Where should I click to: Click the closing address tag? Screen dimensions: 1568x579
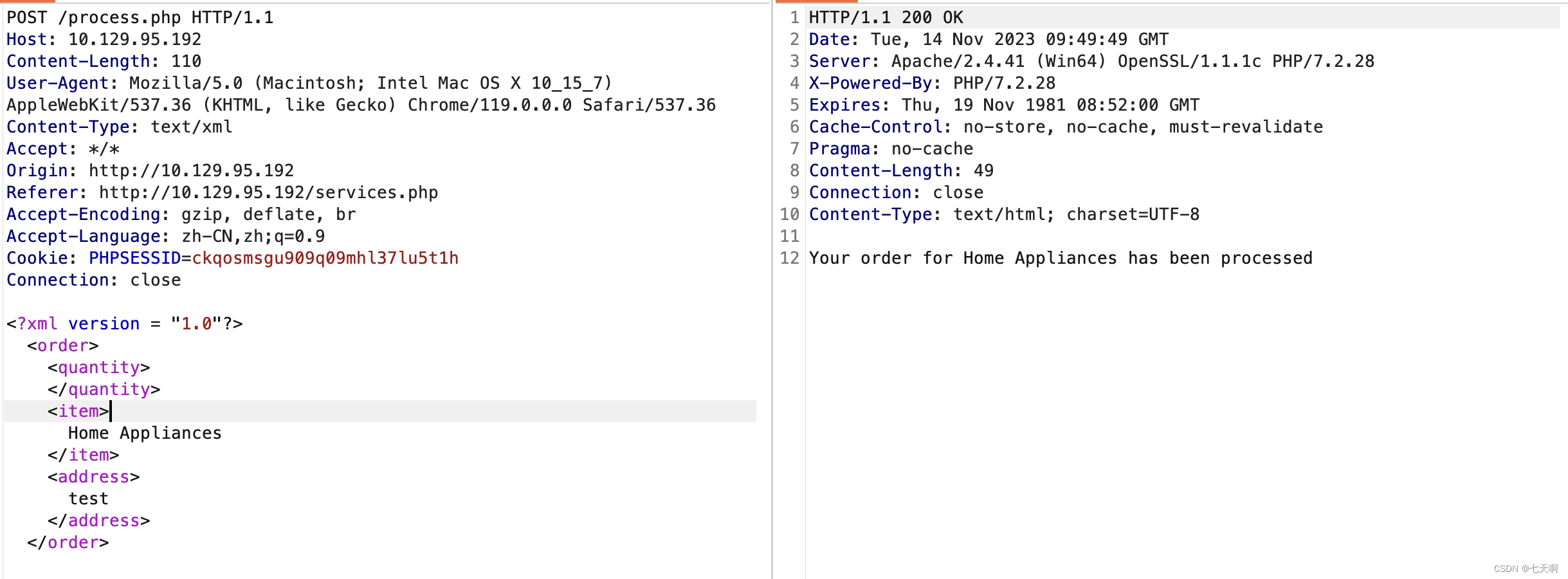[99, 520]
